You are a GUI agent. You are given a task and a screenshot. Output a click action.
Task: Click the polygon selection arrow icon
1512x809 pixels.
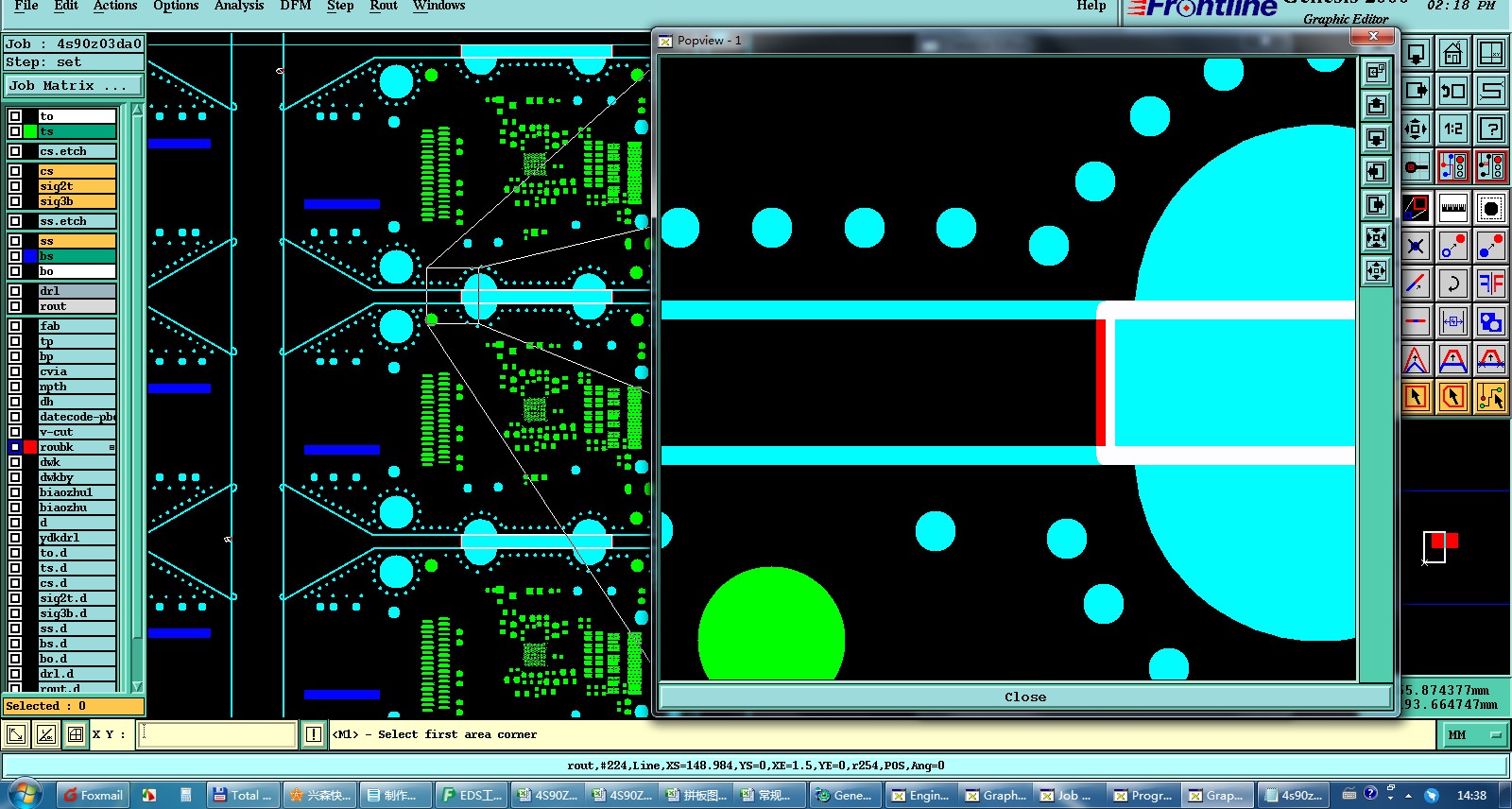tap(1452, 397)
